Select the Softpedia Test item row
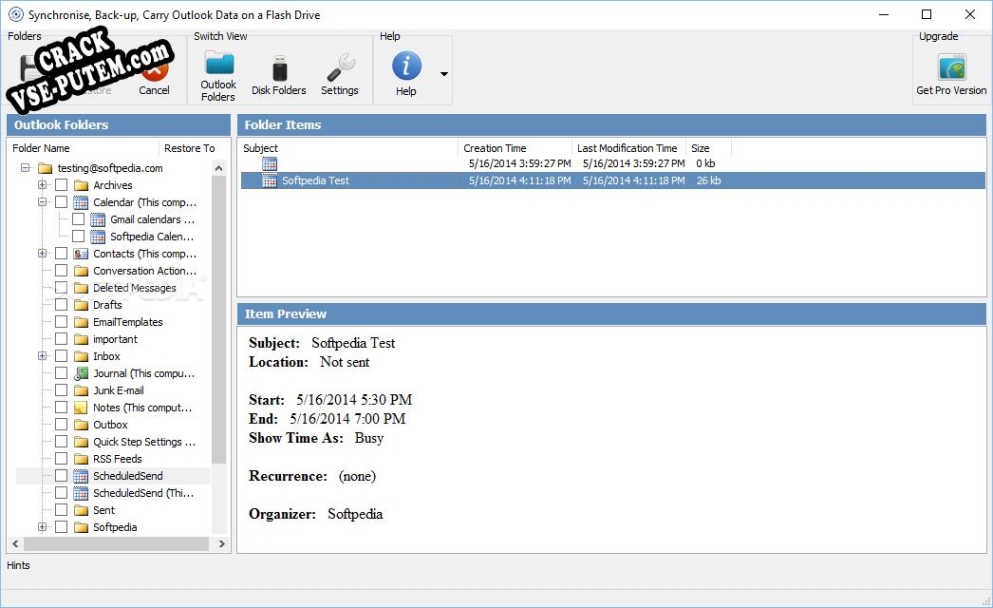Viewport: 993px width, 608px height. click(x=612, y=180)
